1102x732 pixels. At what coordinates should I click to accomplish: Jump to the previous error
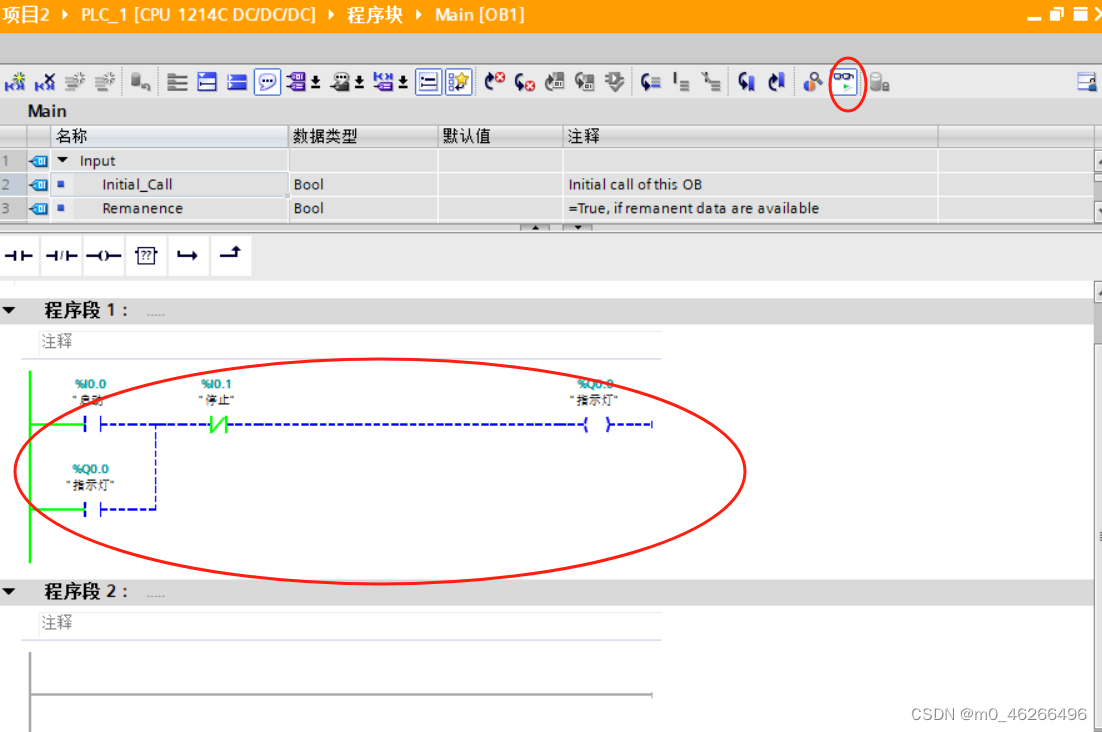click(524, 82)
